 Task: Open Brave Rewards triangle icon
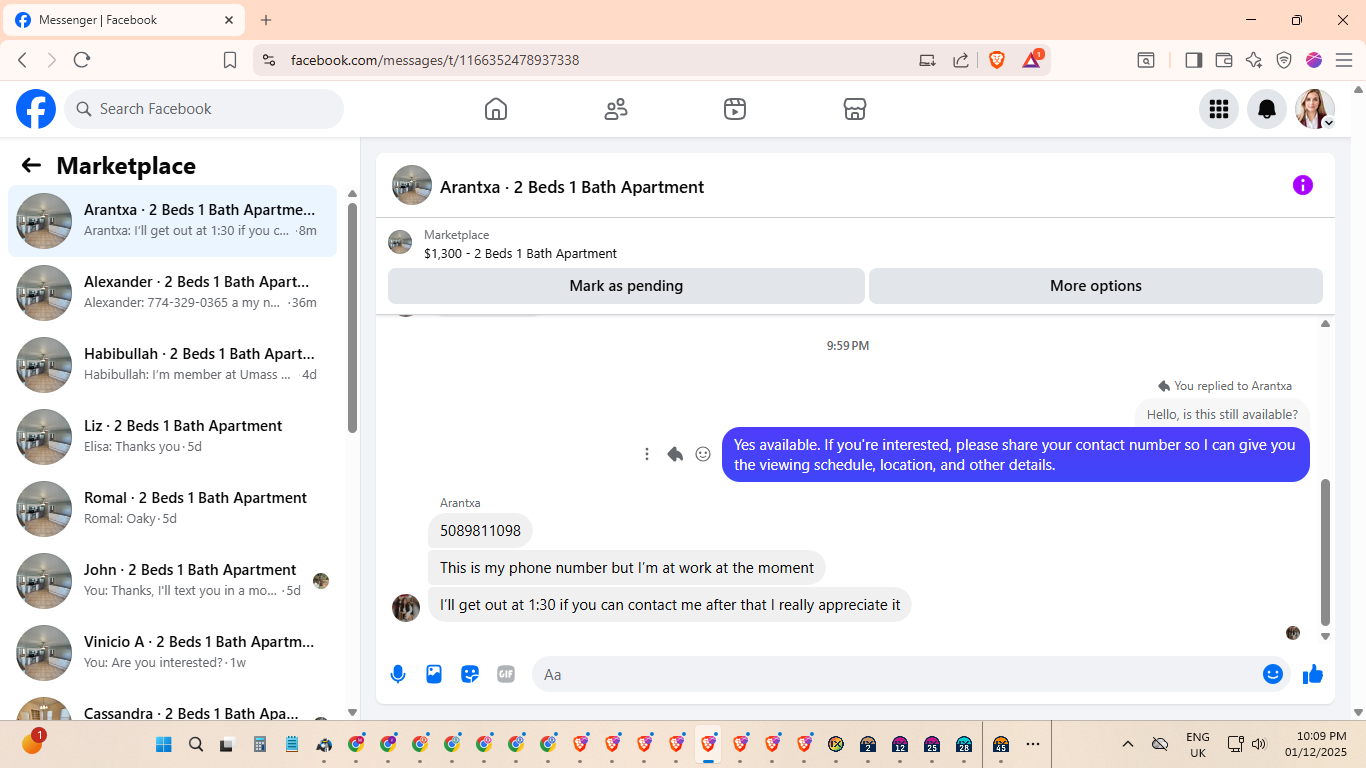tap(1032, 60)
